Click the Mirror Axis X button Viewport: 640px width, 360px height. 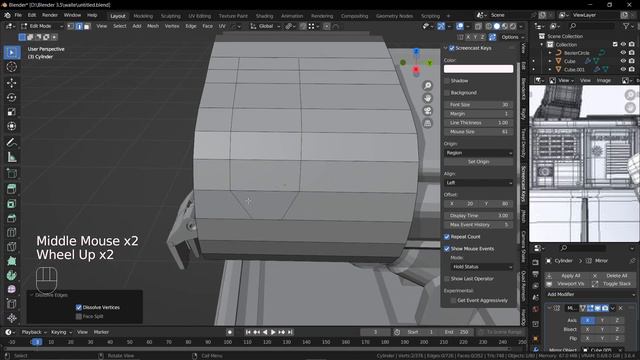pos(587,320)
